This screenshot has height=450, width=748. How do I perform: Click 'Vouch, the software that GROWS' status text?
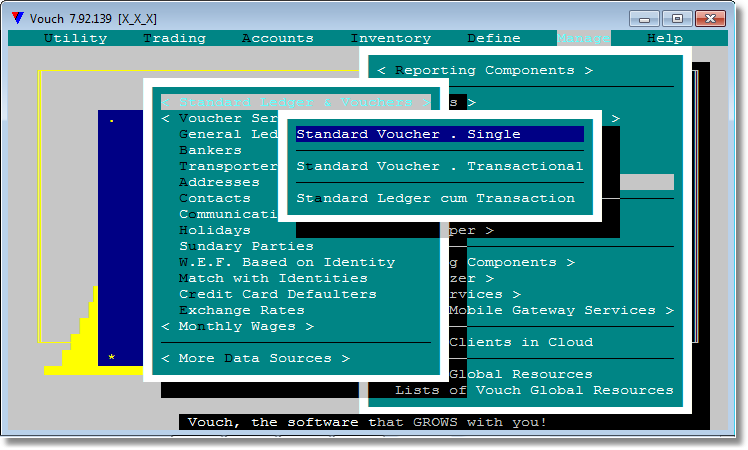[367, 422]
